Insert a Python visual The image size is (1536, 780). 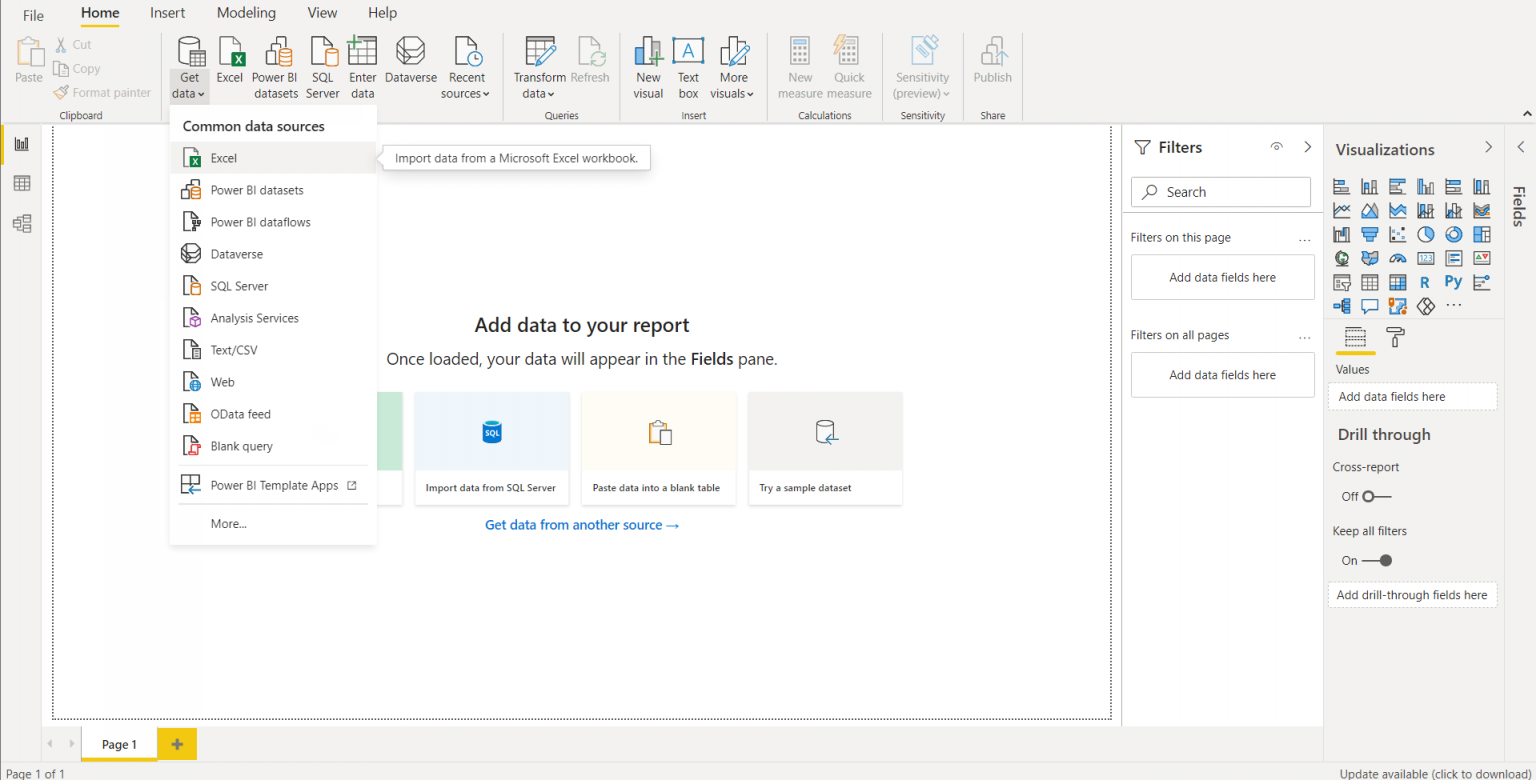[1453, 281]
